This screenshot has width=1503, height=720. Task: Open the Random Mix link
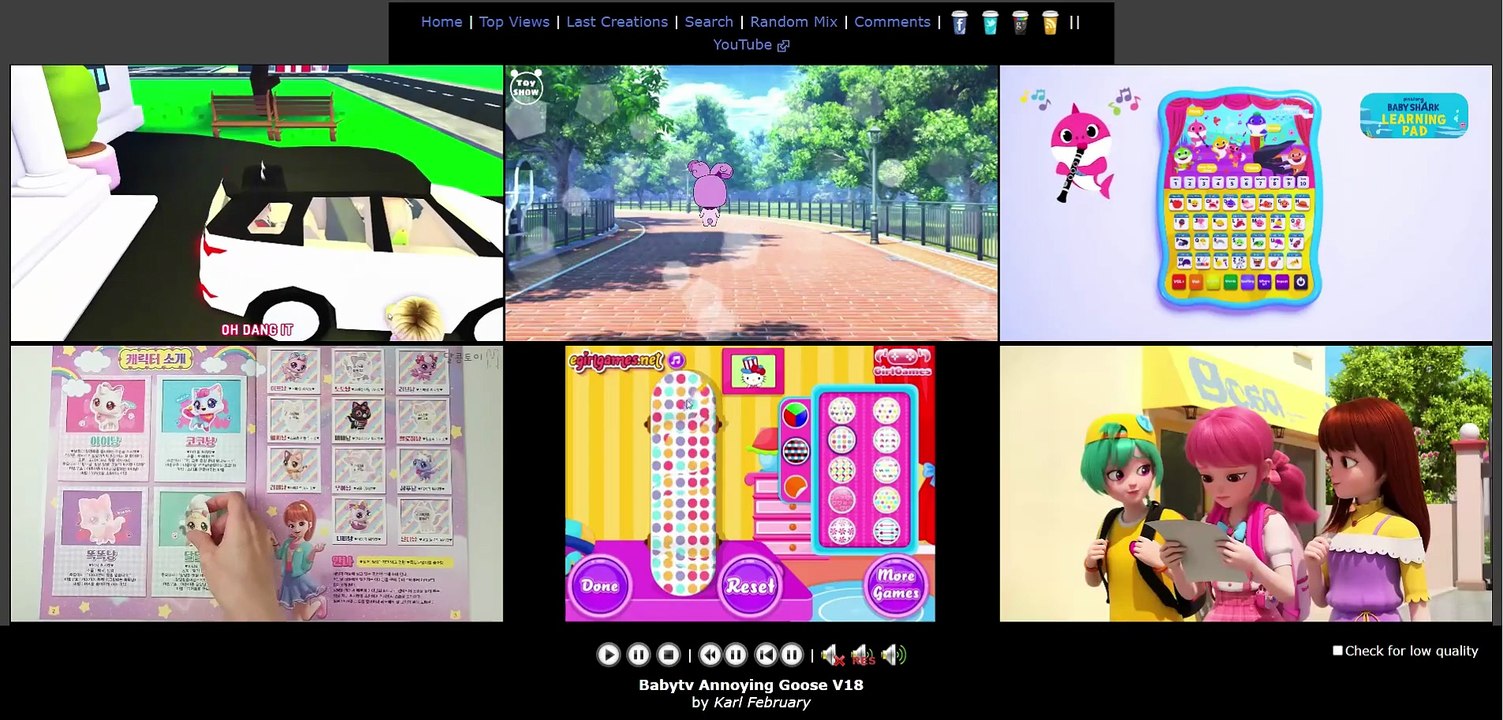coord(794,22)
